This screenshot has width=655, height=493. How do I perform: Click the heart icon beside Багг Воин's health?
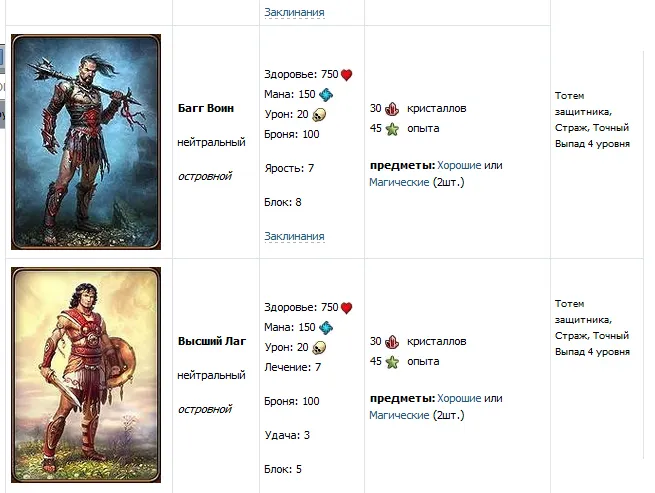347,74
